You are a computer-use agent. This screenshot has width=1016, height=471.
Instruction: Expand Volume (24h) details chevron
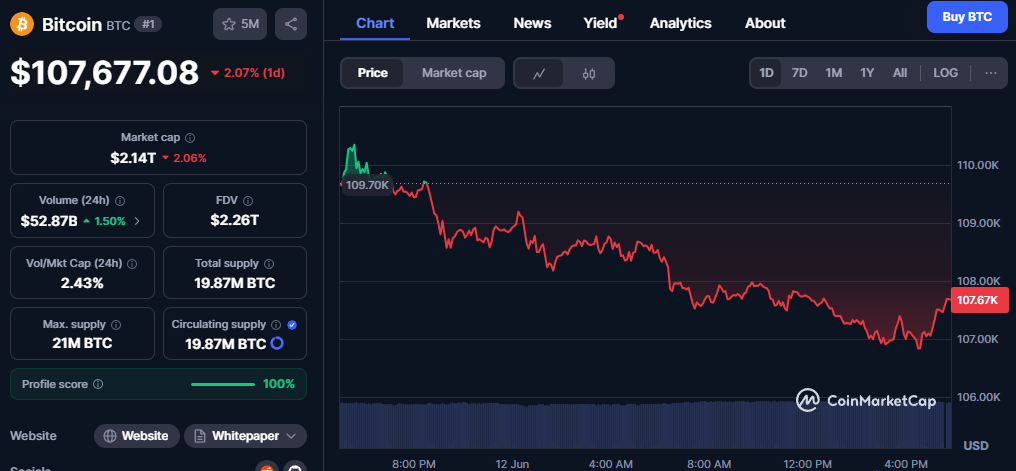[x=137, y=221]
